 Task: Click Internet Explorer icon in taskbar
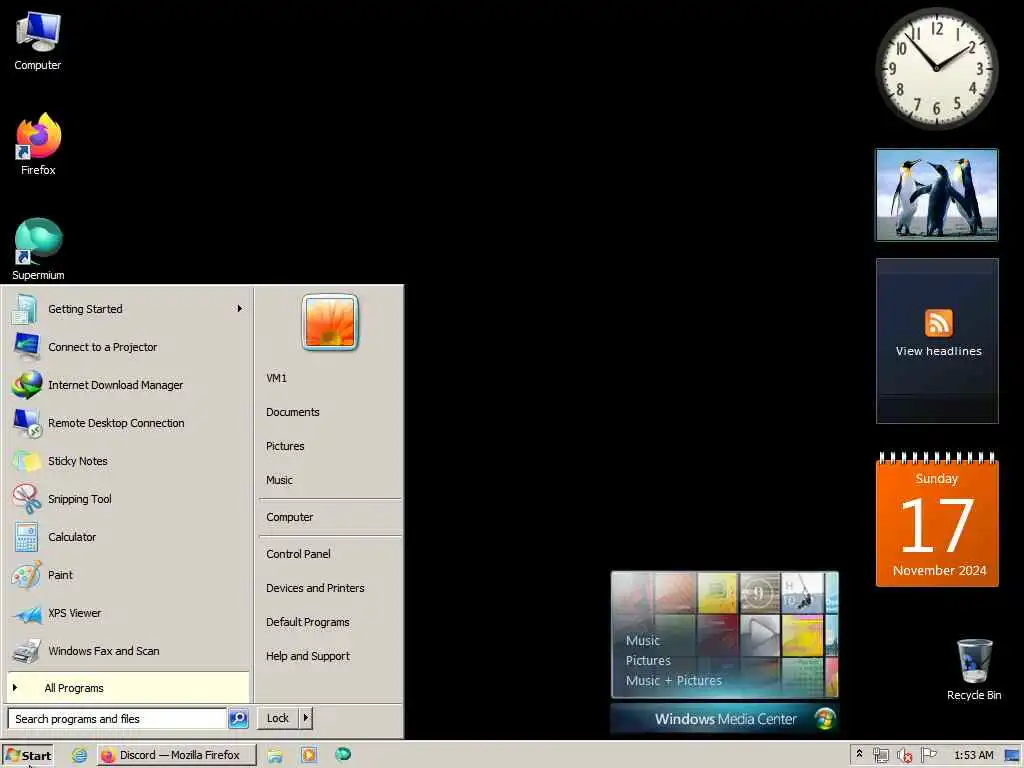[x=79, y=755]
